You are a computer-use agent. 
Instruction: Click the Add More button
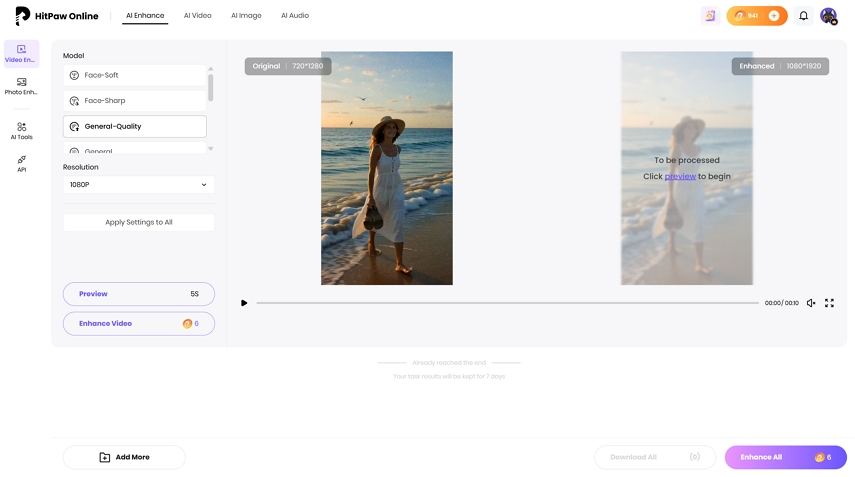pyautogui.click(x=124, y=457)
